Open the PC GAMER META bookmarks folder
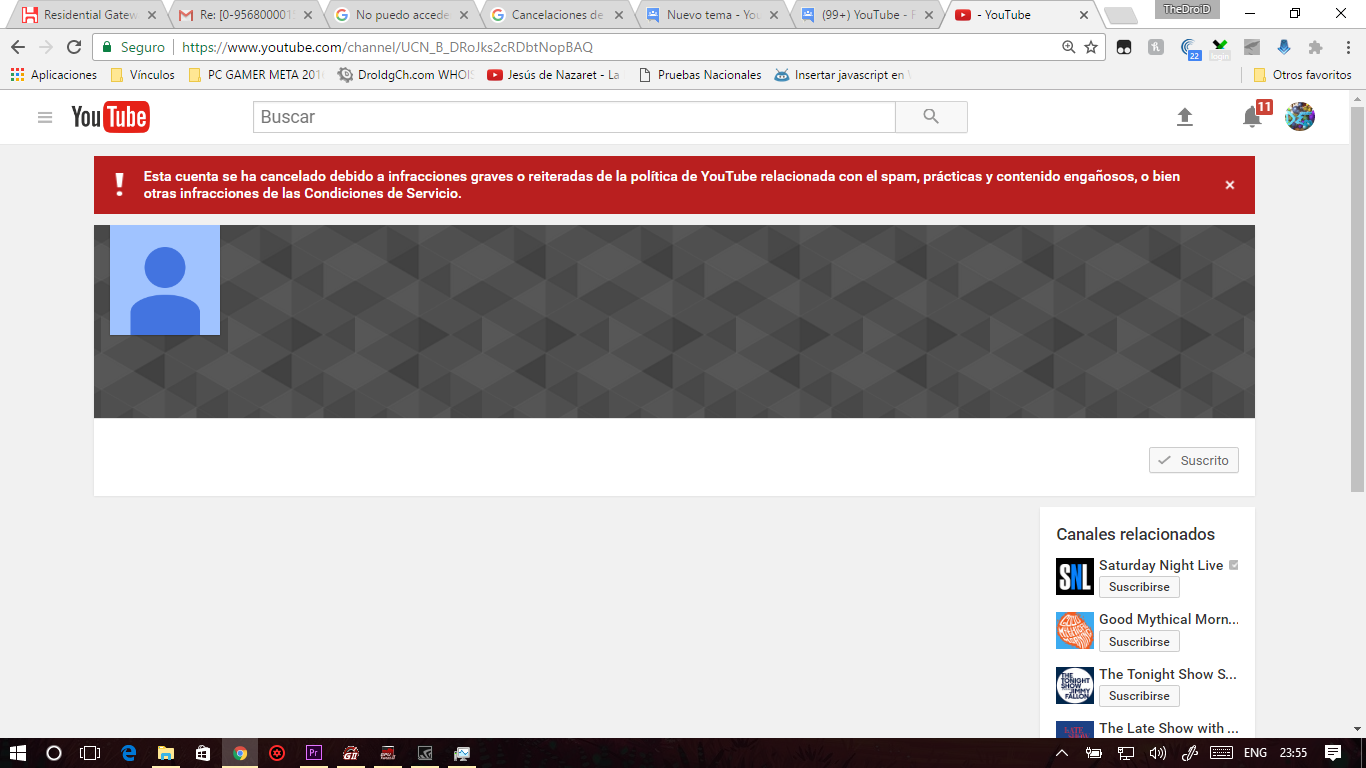Image resolution: width=1366 pixels, height=768 pixels. 256,75
